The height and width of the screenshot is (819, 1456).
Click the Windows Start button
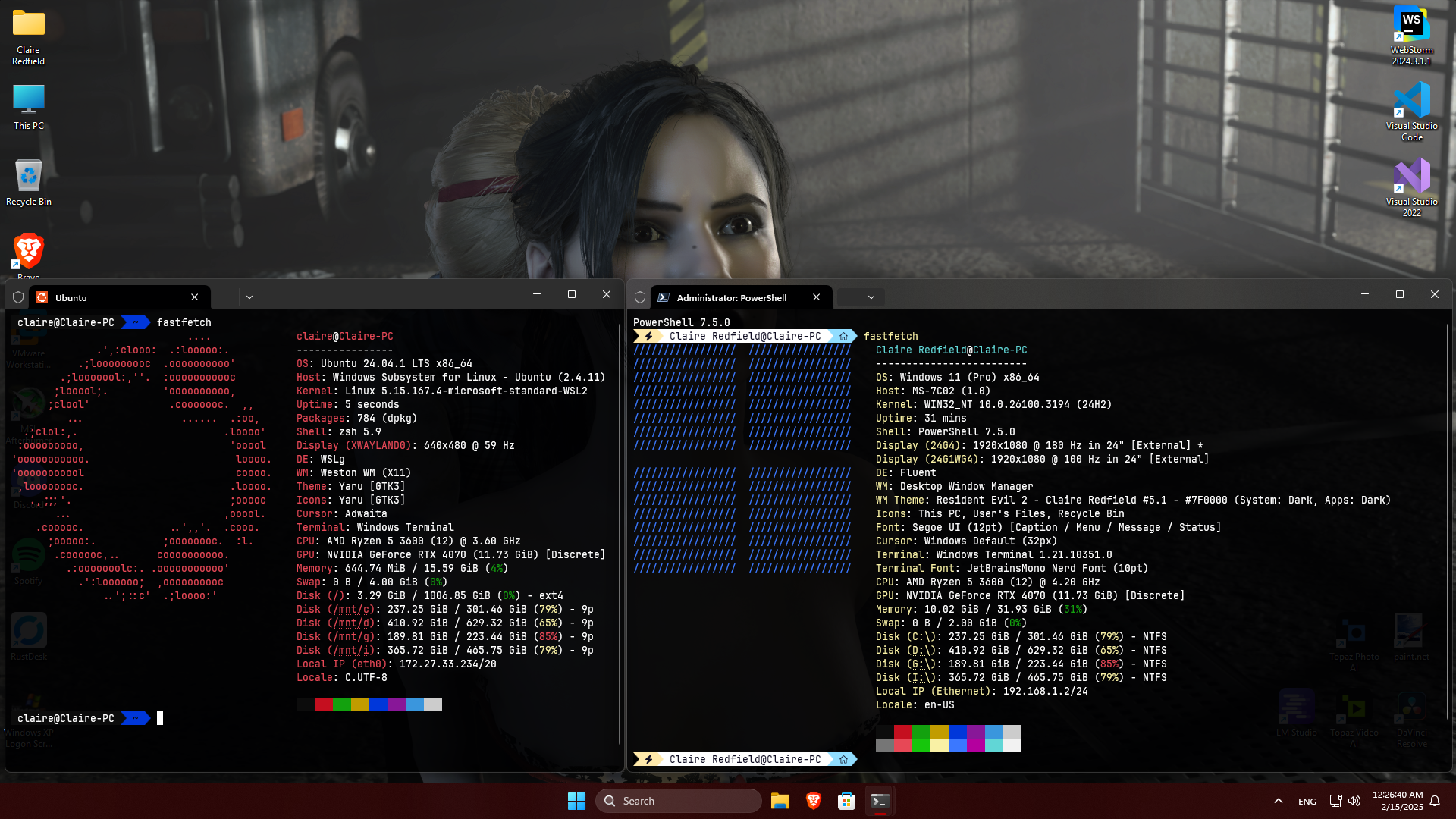click(576, 801)
